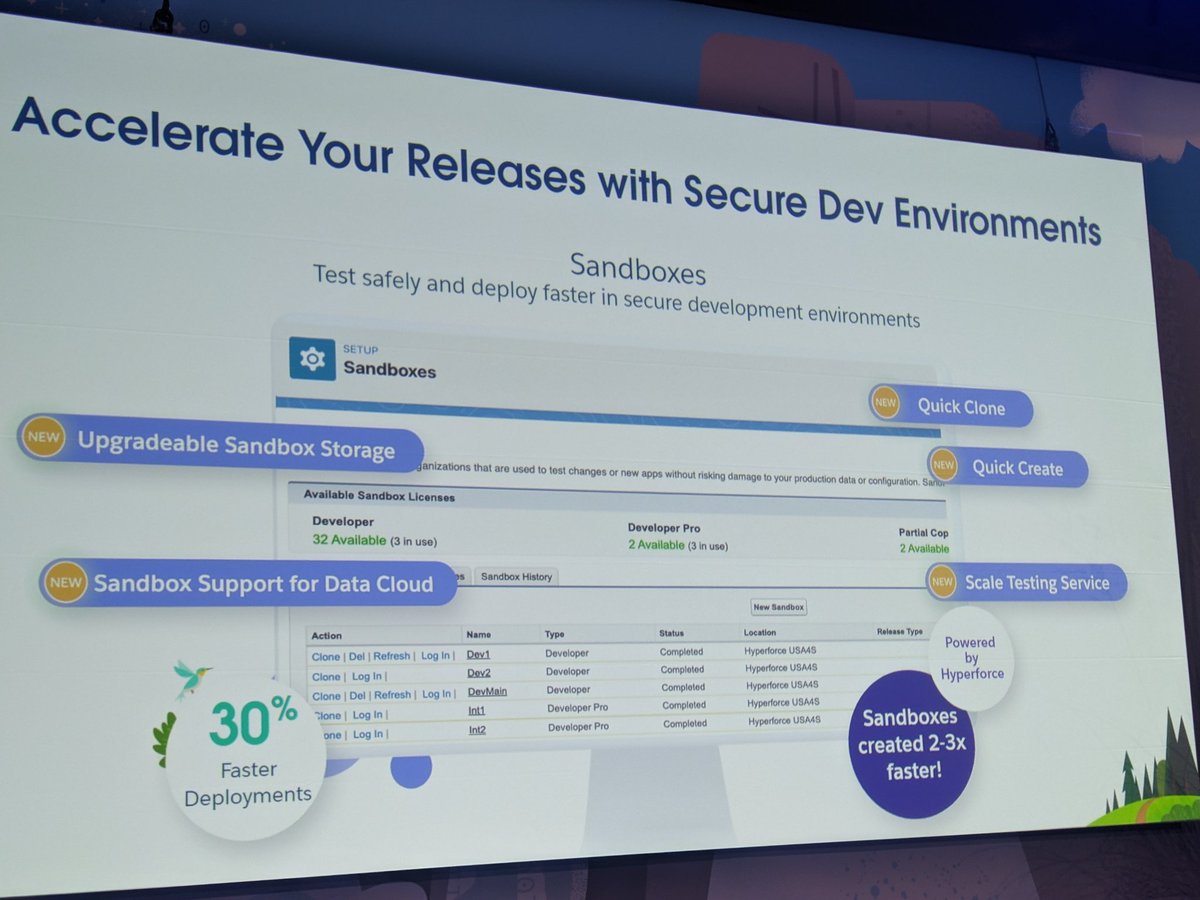Image resolution: width=1200 pixels, height=900 pixels.
Task: Click Clone link in the Dev2 row
Action: tap(326, 677)
